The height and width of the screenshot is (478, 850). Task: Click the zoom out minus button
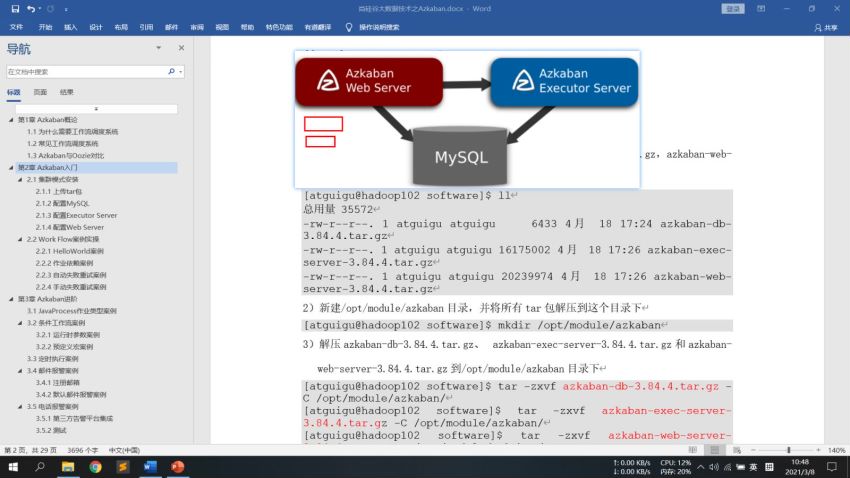[x=753, y=450]
